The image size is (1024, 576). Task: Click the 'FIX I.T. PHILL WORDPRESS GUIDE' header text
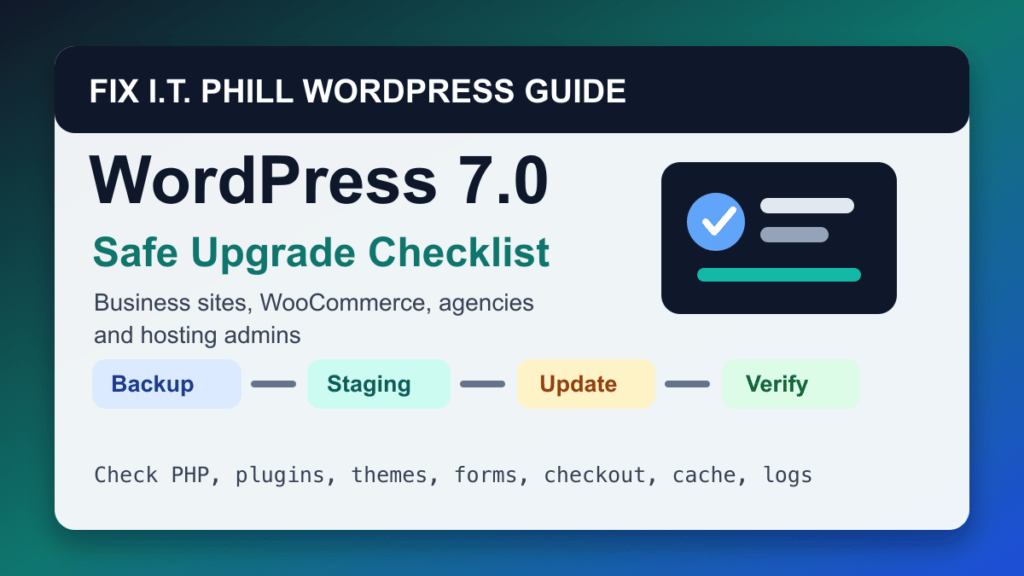click(x=357, y=91)
